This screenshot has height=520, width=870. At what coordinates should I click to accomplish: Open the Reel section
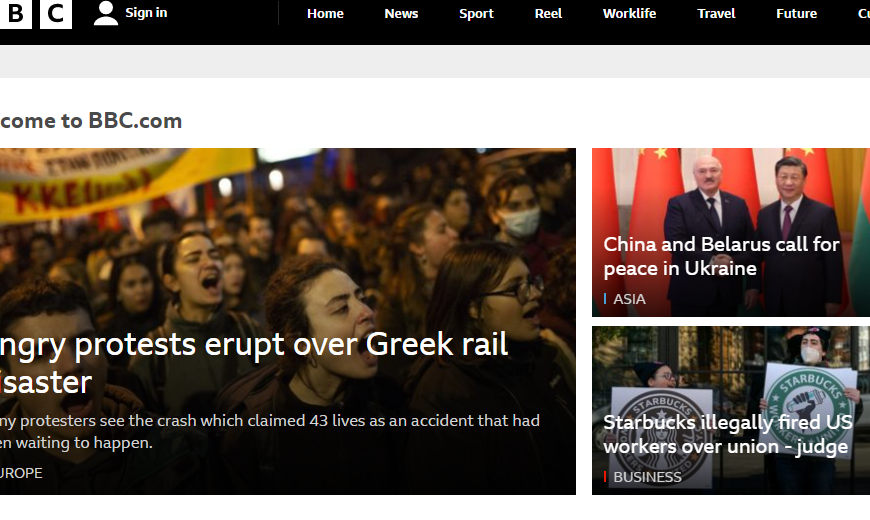[548, 13]
